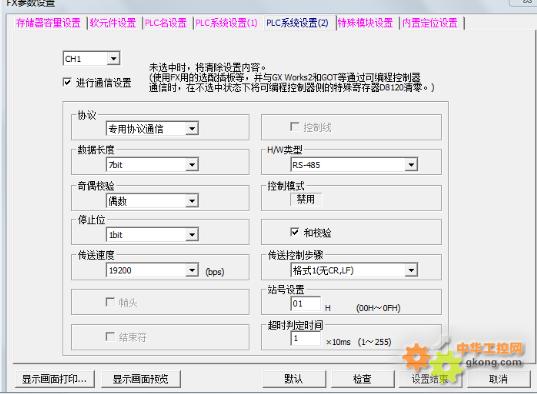Screen dimensions: 537x394
Task: Switch to the 存储器容量设置 tab
Action: tap(48, 23)
